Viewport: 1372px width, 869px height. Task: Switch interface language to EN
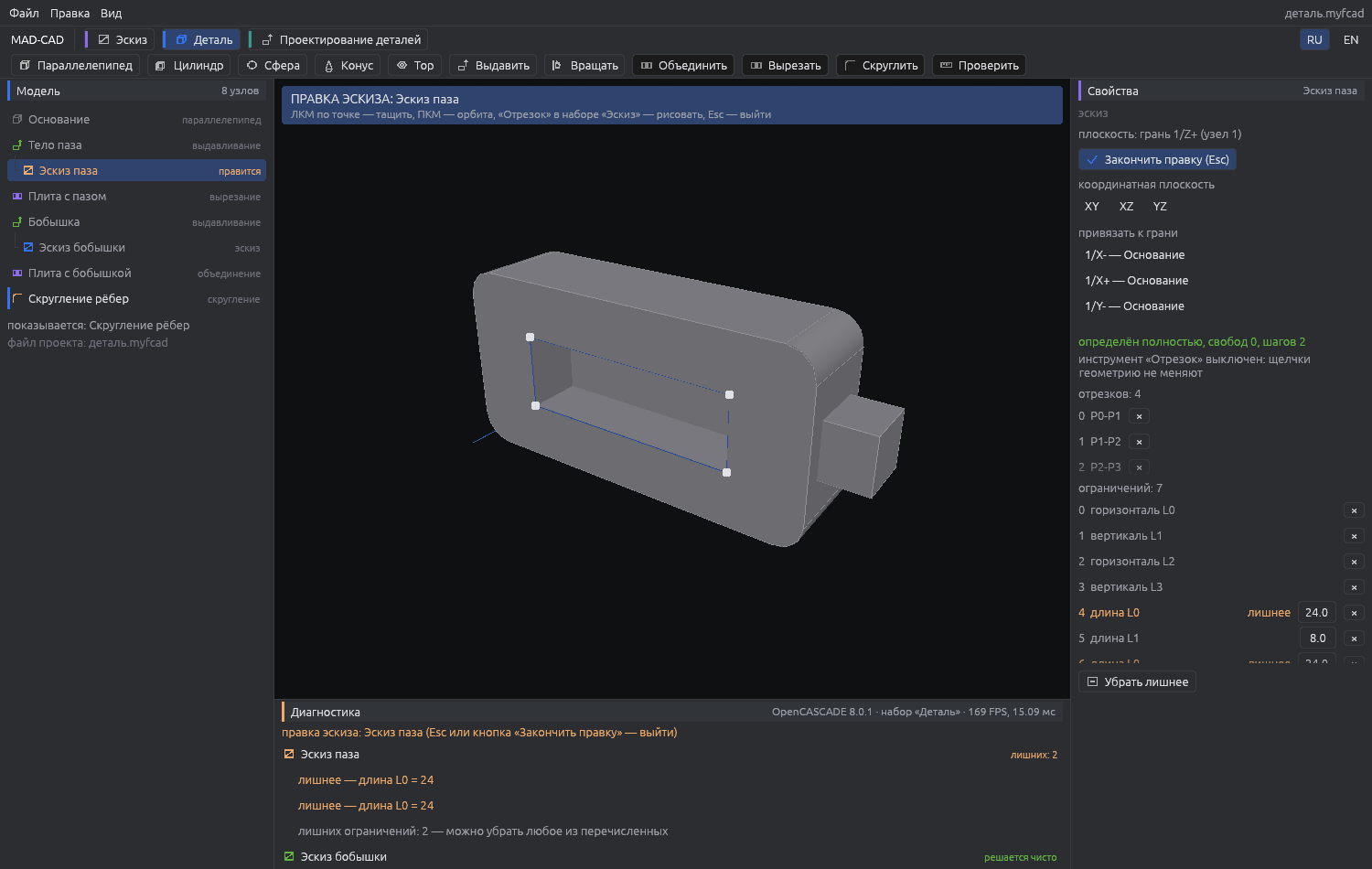[1351, 39]
